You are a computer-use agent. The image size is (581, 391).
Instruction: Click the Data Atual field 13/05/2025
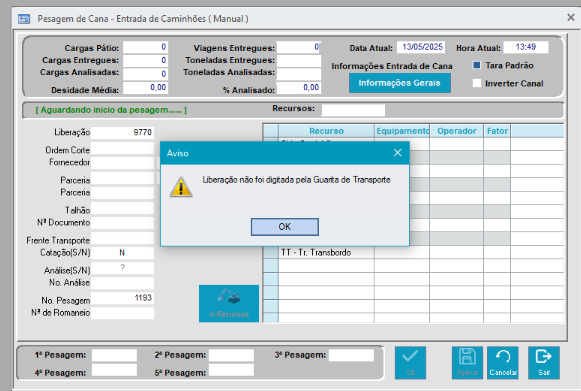click(x=421, y=47)
